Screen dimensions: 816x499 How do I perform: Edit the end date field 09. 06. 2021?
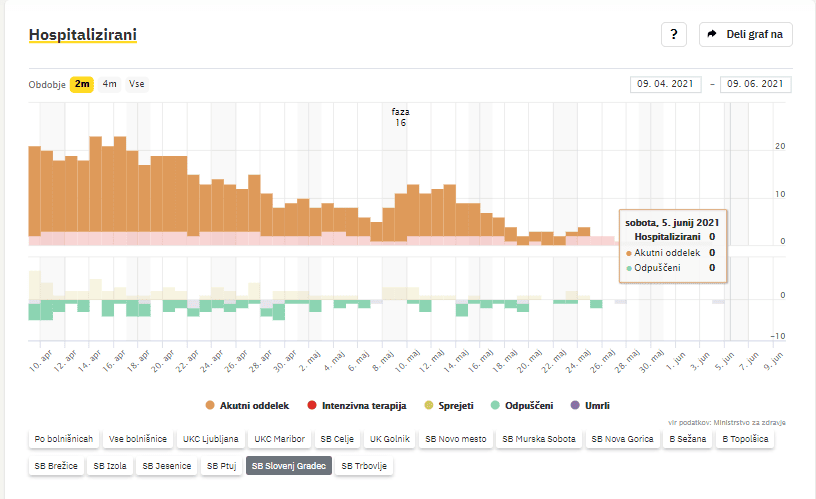coord(755,84)
